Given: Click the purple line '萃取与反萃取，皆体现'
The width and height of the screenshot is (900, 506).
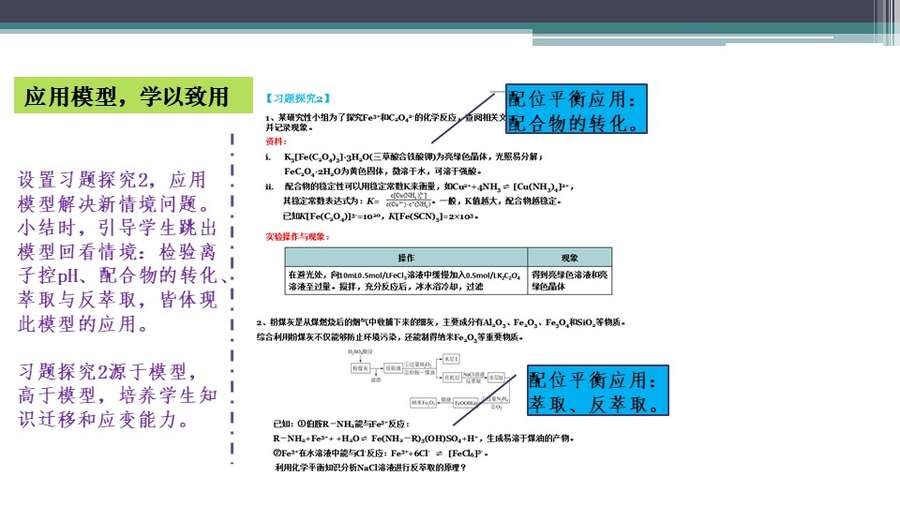Looking at the screenshot, I should pos(117,299).
